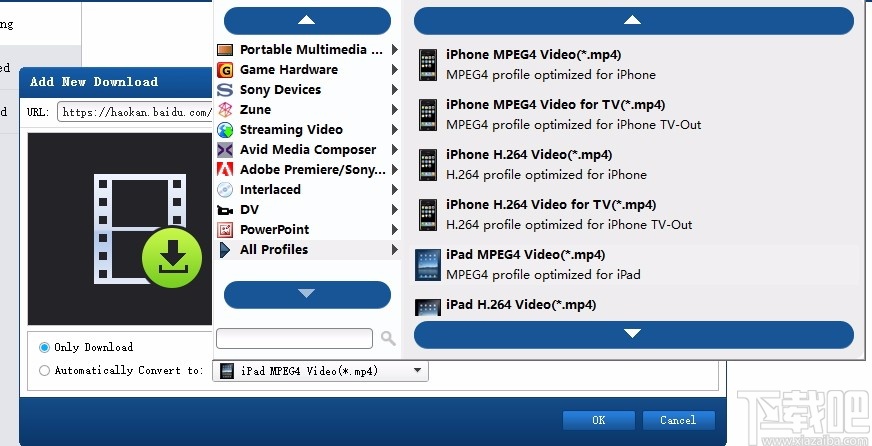Click the iPhone H.264 Video(*.mp4) phone icon

[x=428, y=165]
